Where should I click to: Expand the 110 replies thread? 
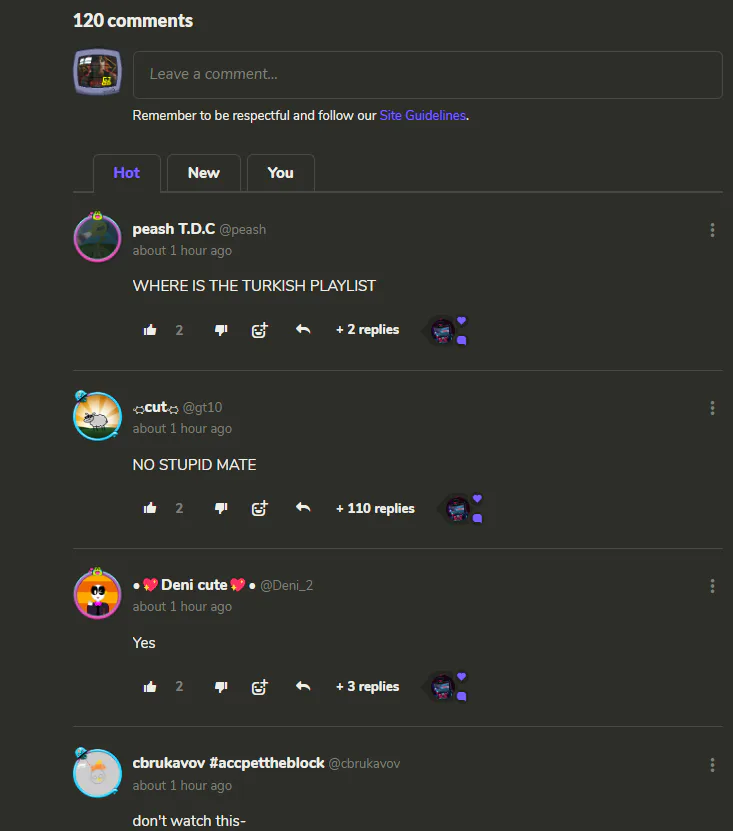375,508
